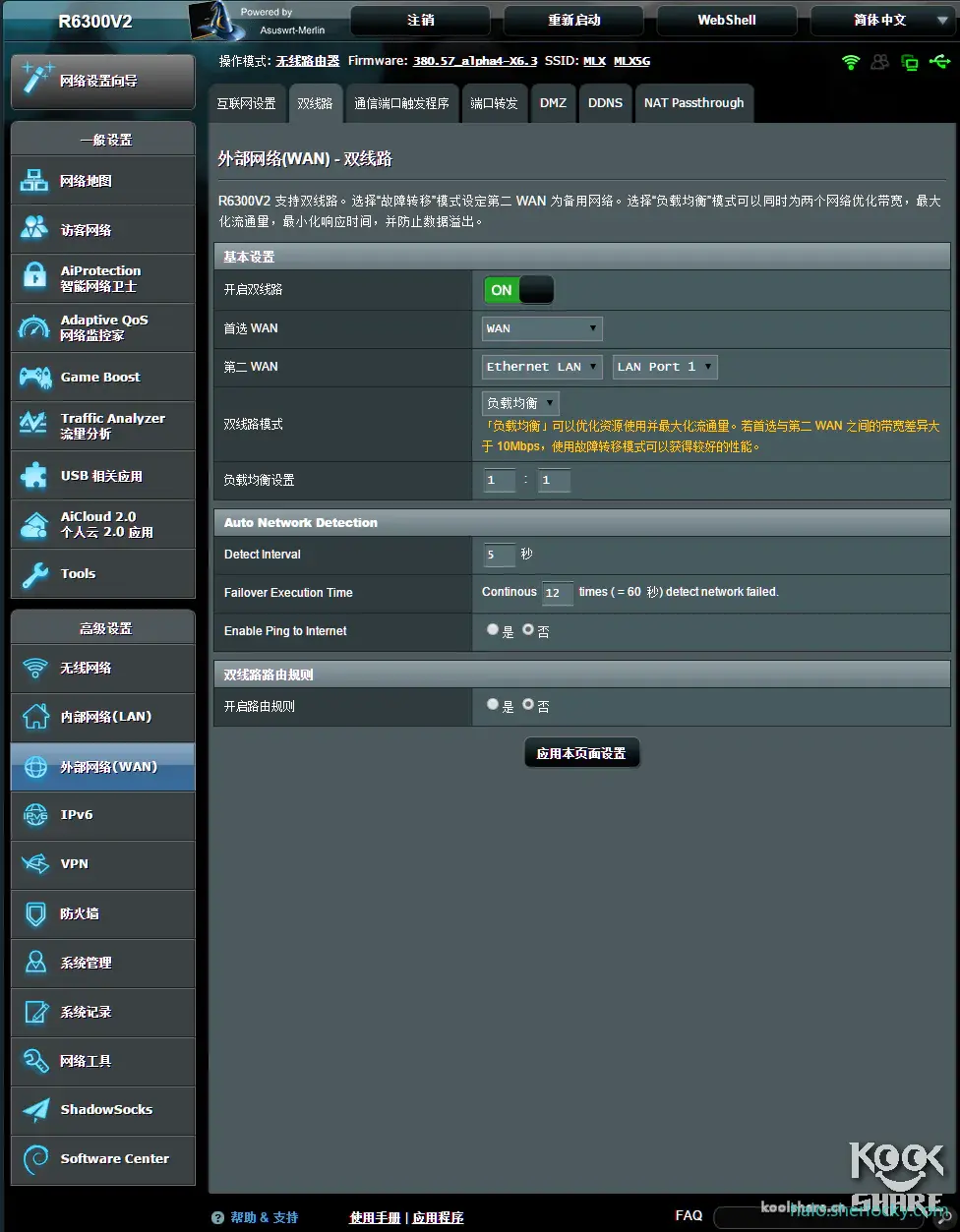Open the Traffic Analyzer panel
The height and width of the screenshot is (1232, 960).
pos(102,426)
